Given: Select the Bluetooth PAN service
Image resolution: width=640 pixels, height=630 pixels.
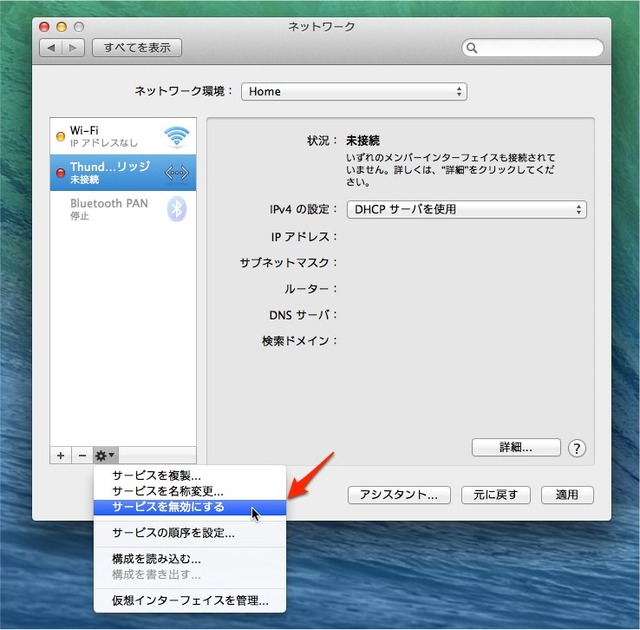Looking at the screenshot, I should [x=123, y=209].
